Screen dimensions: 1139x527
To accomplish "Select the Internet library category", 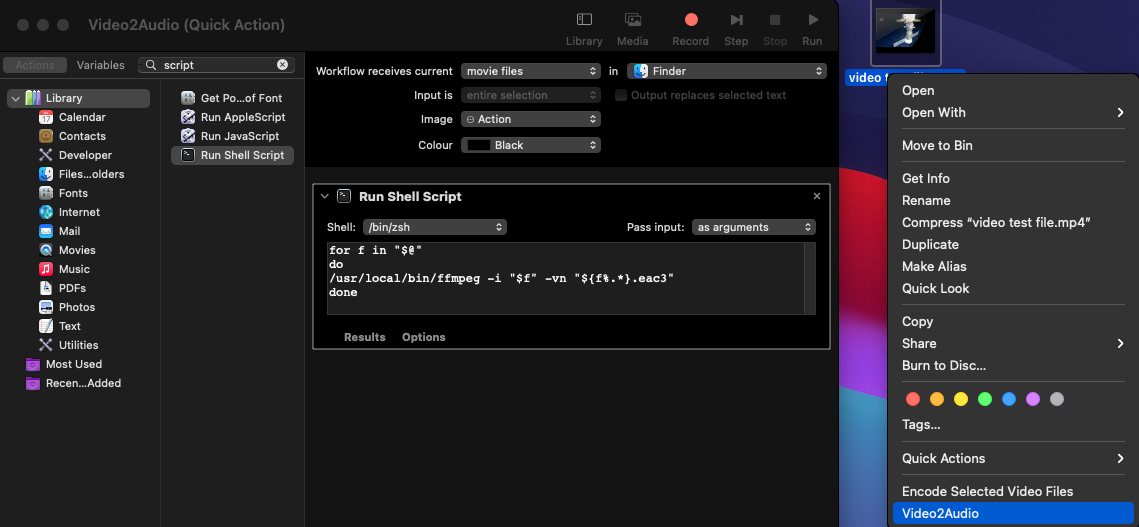I will [79, 212].
